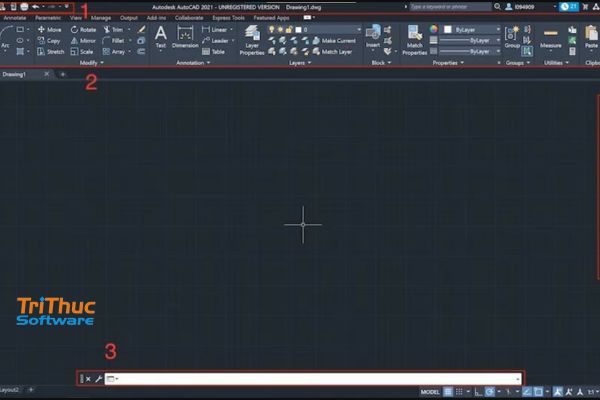Click the Measure utility tool

551,38
